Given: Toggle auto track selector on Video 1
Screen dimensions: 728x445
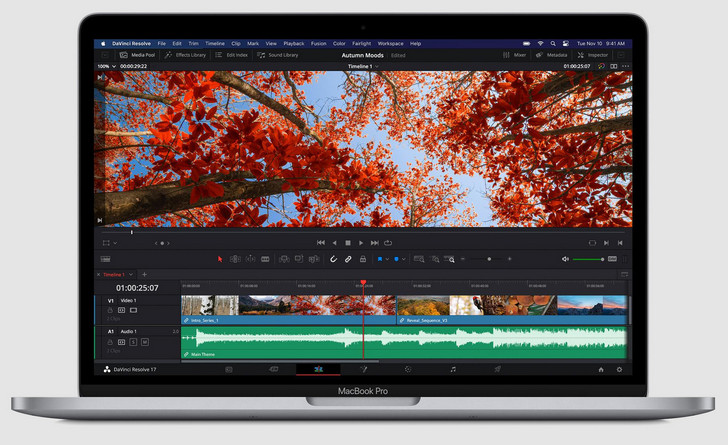Looking at the screenshot, I should (x=122, y=310).
